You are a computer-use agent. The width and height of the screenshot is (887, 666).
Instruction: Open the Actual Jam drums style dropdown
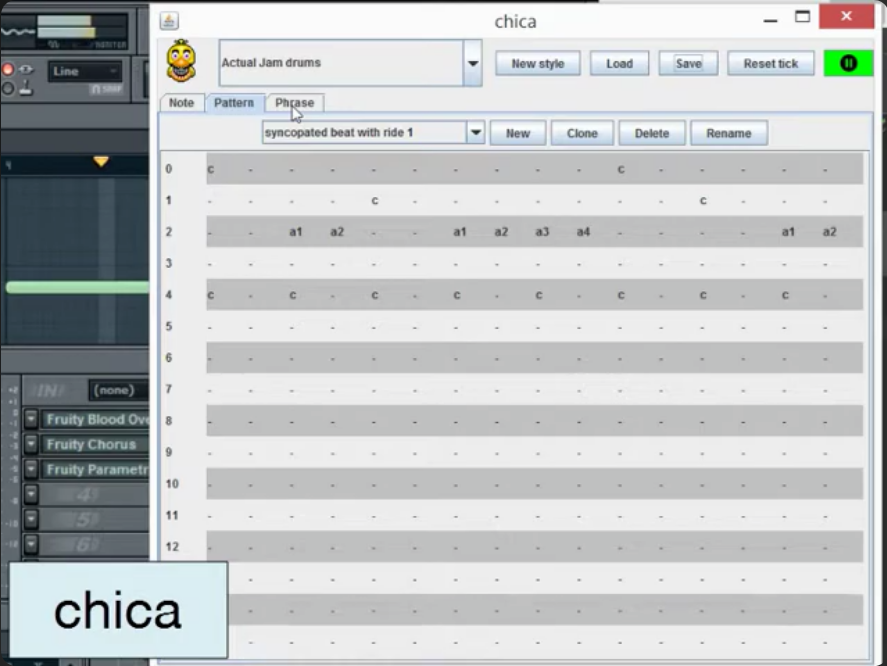472,63
